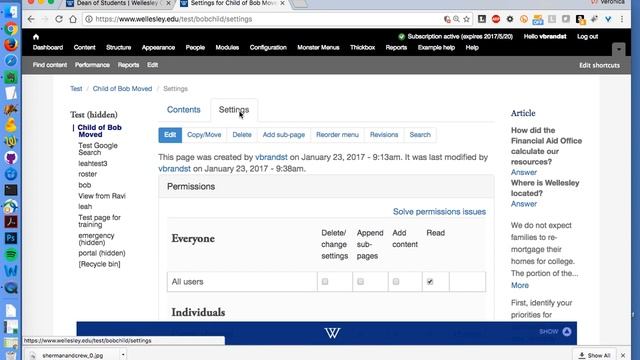This screenshot has height=360, width=640.
Task: Click Solve permissions issues link
Action: click(439, 211)
